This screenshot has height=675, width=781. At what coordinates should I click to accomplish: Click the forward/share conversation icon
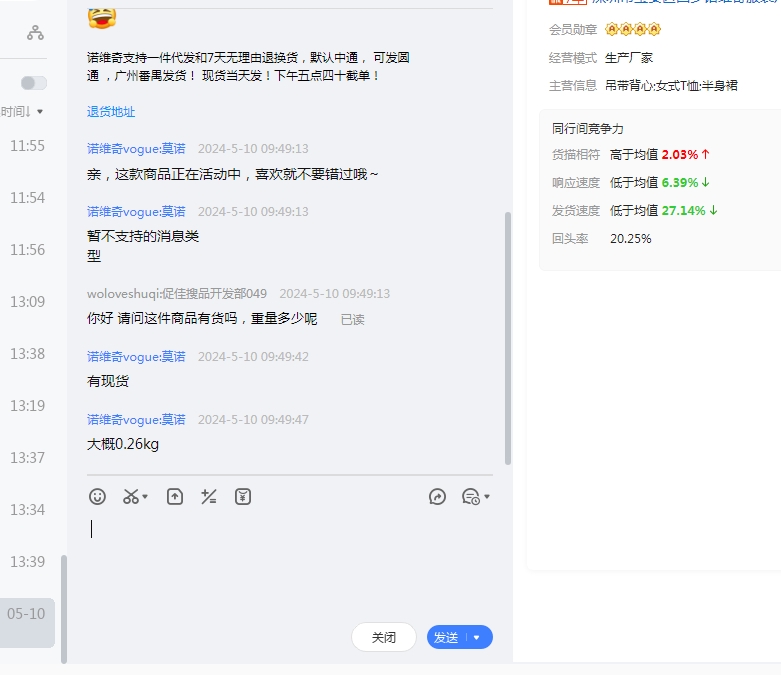point(437,496)
